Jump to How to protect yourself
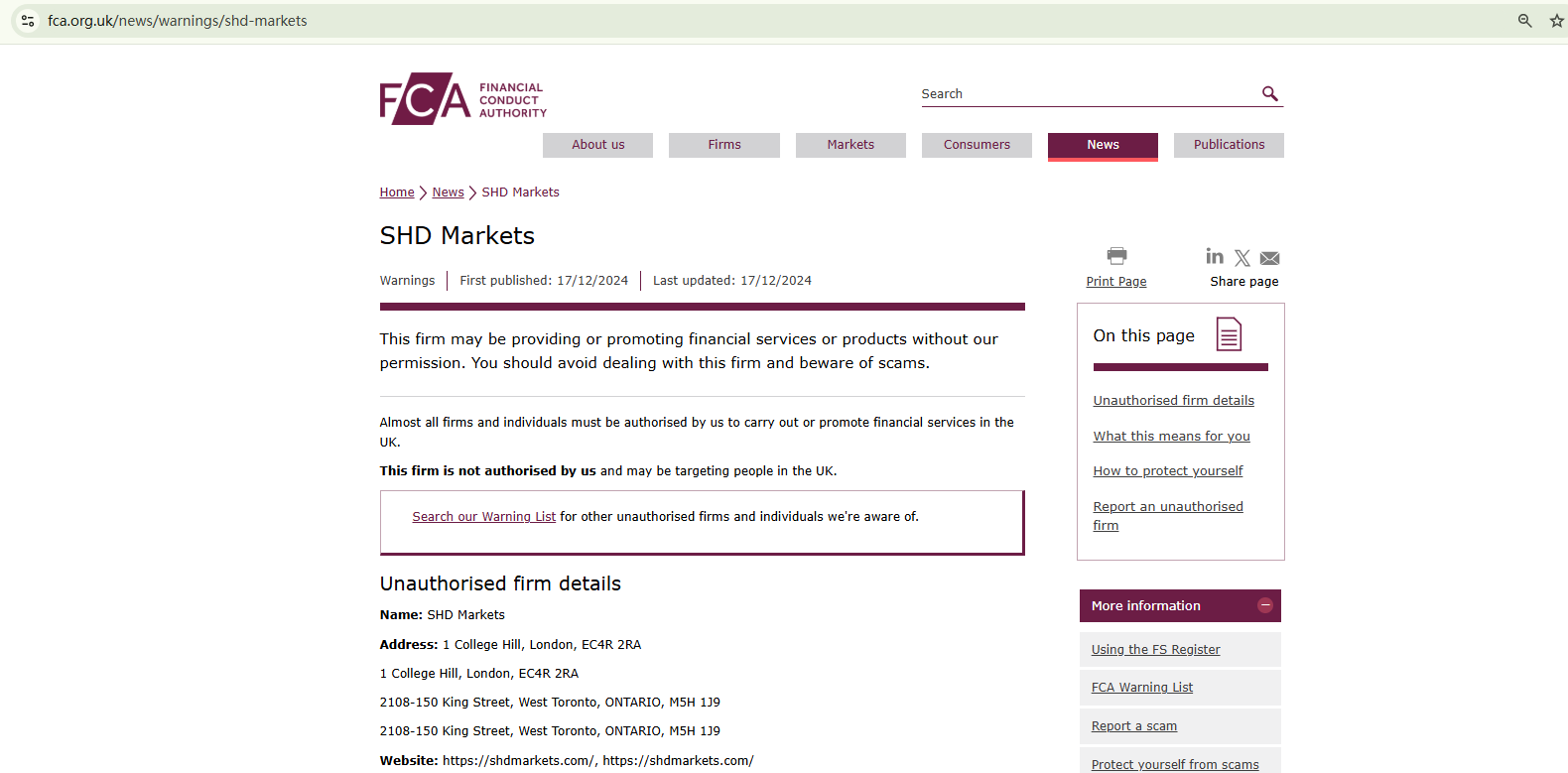The image size is (1568, 773). coord(1167,471)
